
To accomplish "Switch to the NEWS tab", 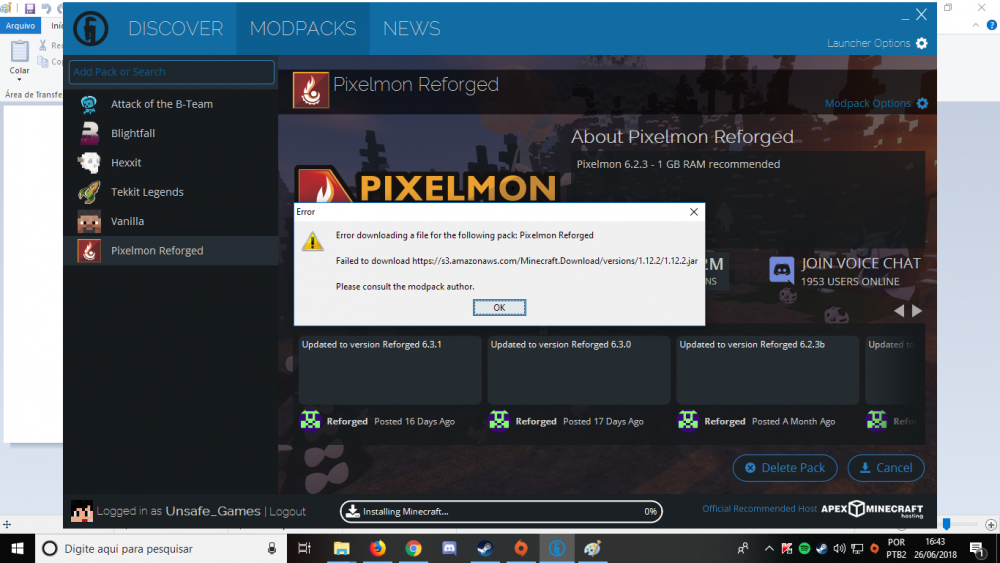I will (x=411, y=29).
